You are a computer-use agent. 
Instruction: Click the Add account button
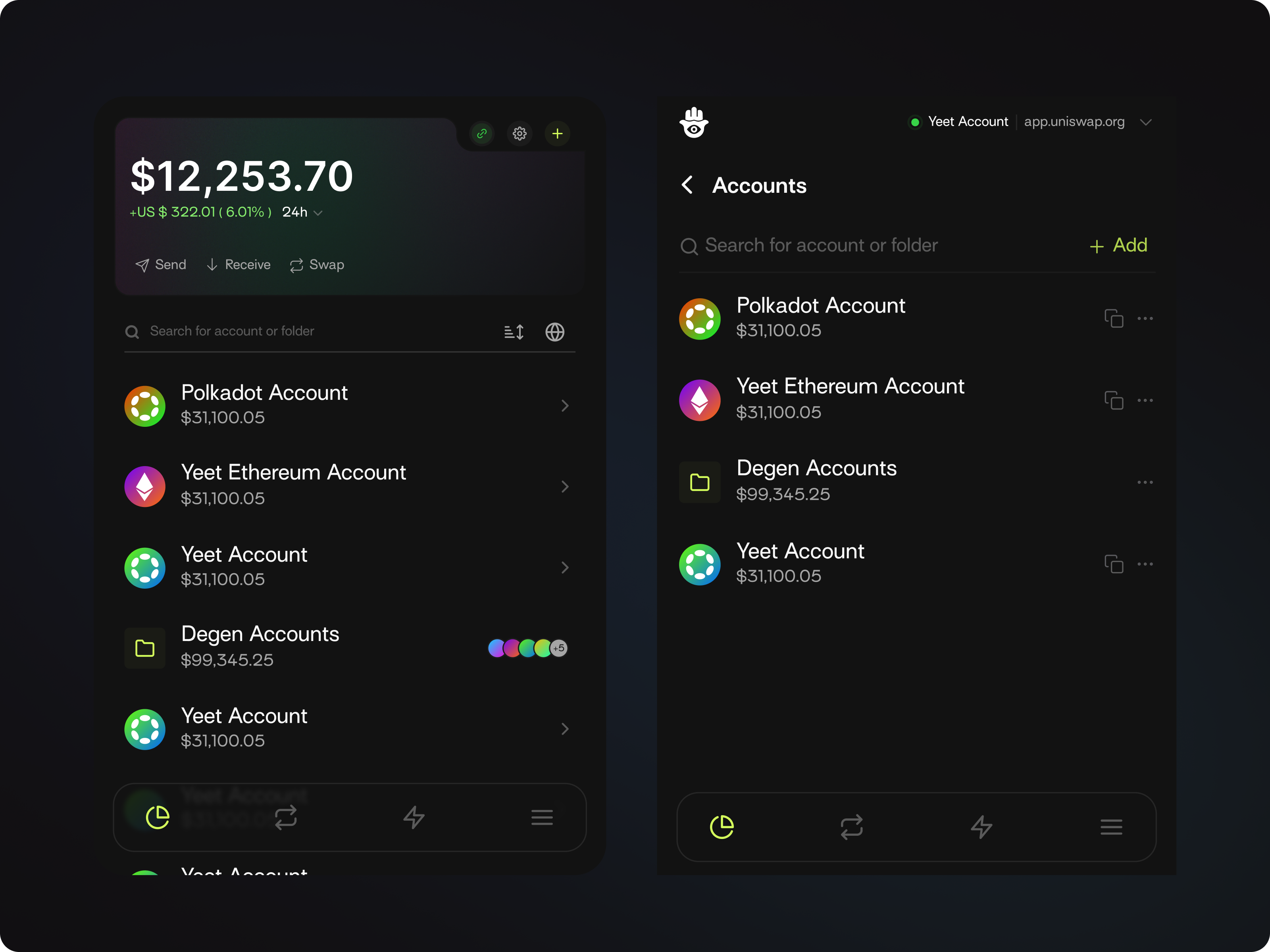1118,246
